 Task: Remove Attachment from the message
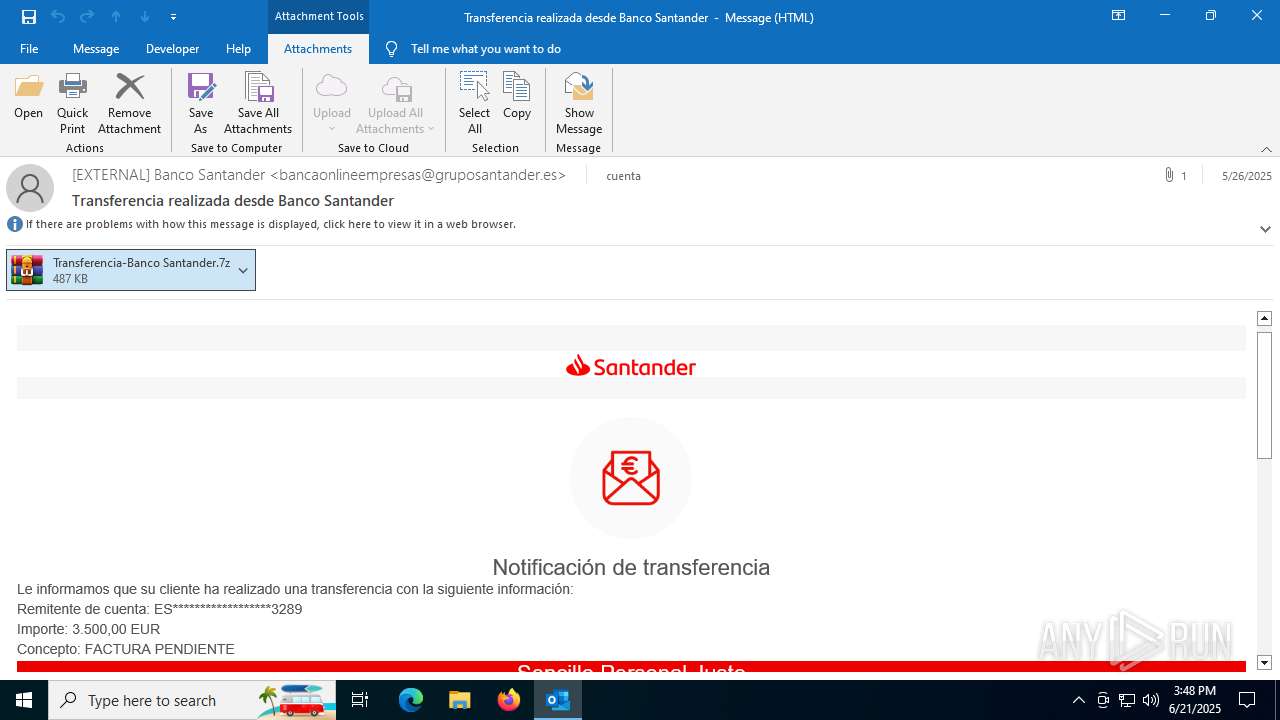click(x=129, y=104)
